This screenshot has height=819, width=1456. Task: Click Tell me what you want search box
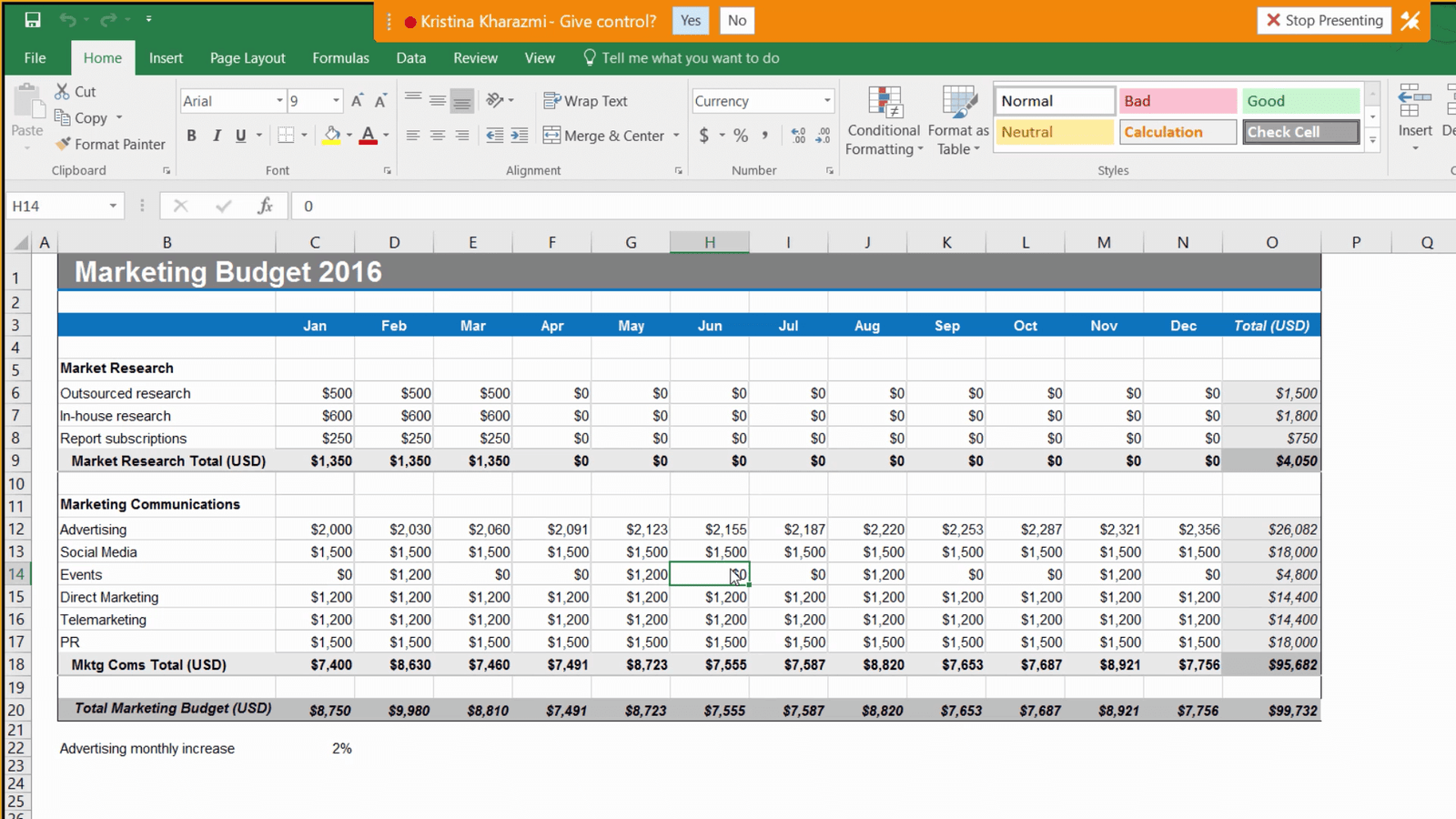pos(682,57)
